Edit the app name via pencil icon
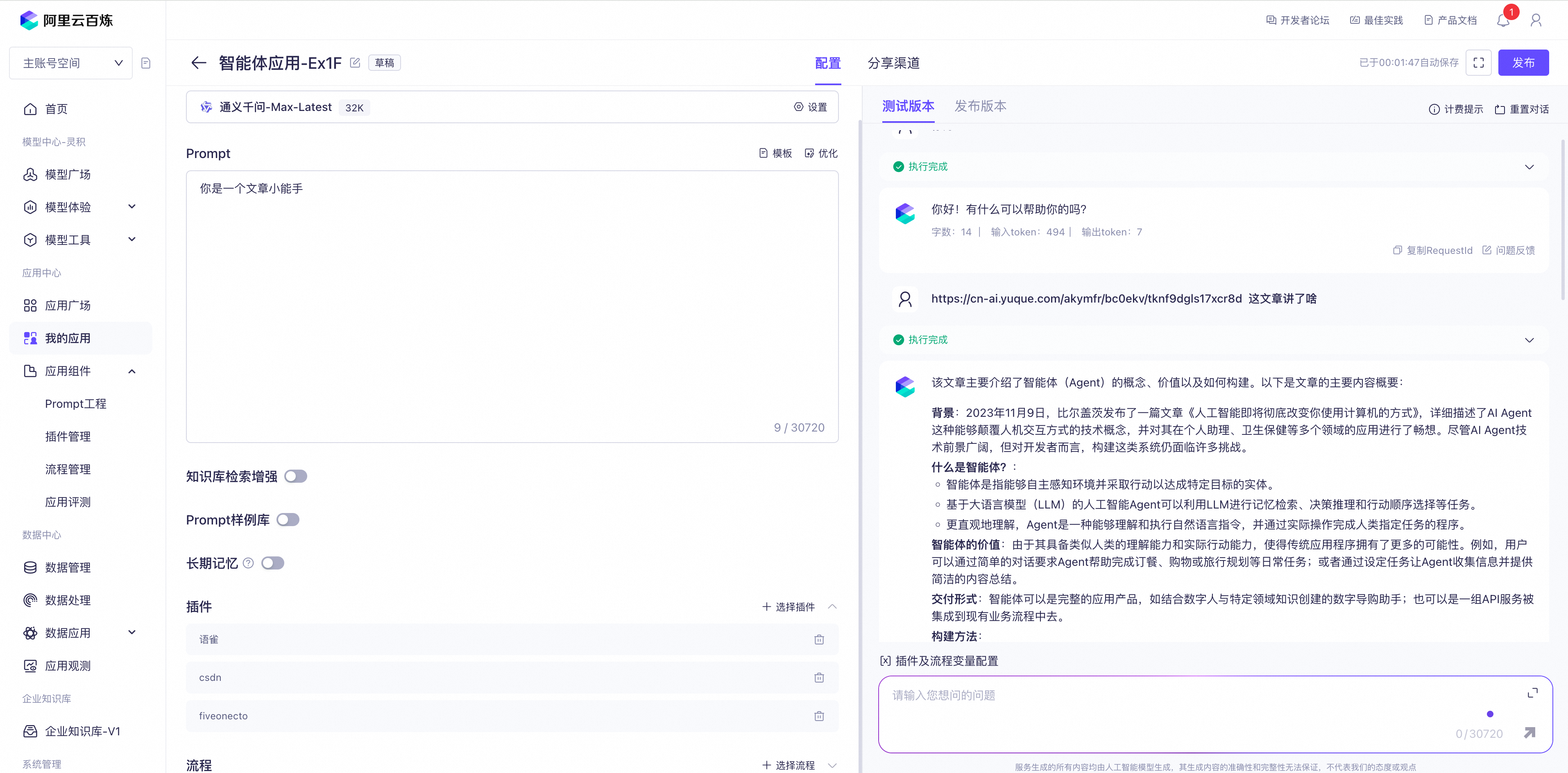The height and width of the screenshot is (773, 1568). click(x=355, y=63)
